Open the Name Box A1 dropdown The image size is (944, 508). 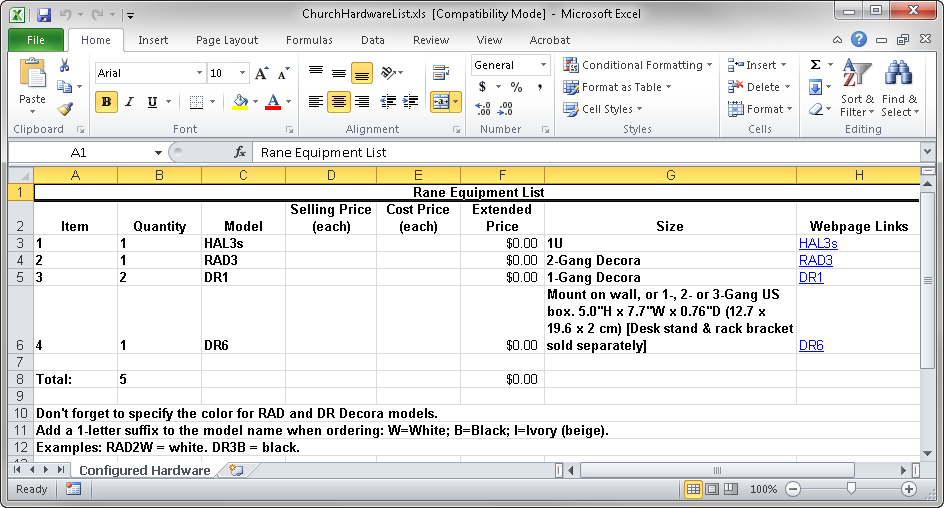point(158,153)
